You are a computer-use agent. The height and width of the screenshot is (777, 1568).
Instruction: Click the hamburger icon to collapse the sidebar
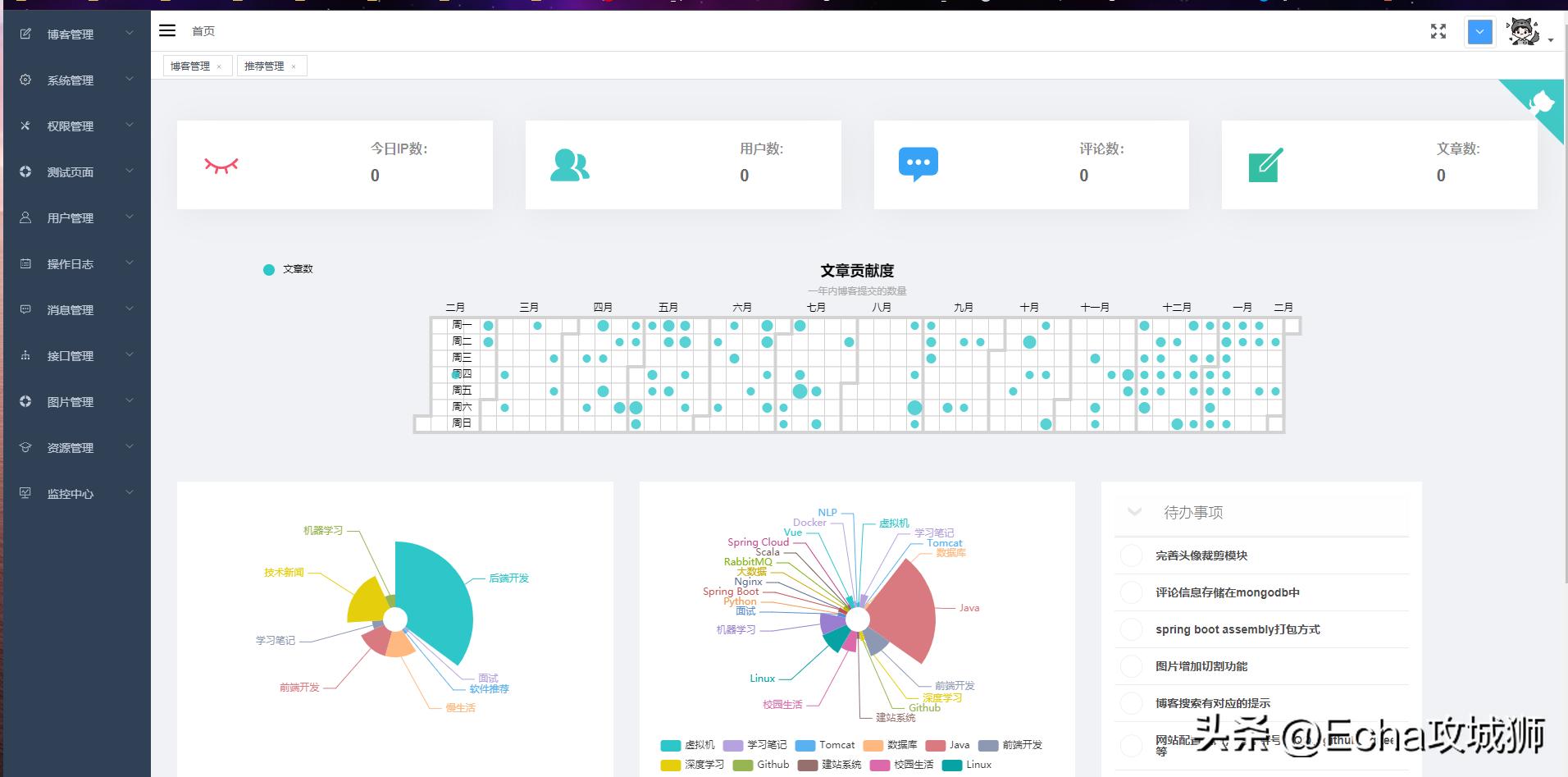click(x=167, y=30)
